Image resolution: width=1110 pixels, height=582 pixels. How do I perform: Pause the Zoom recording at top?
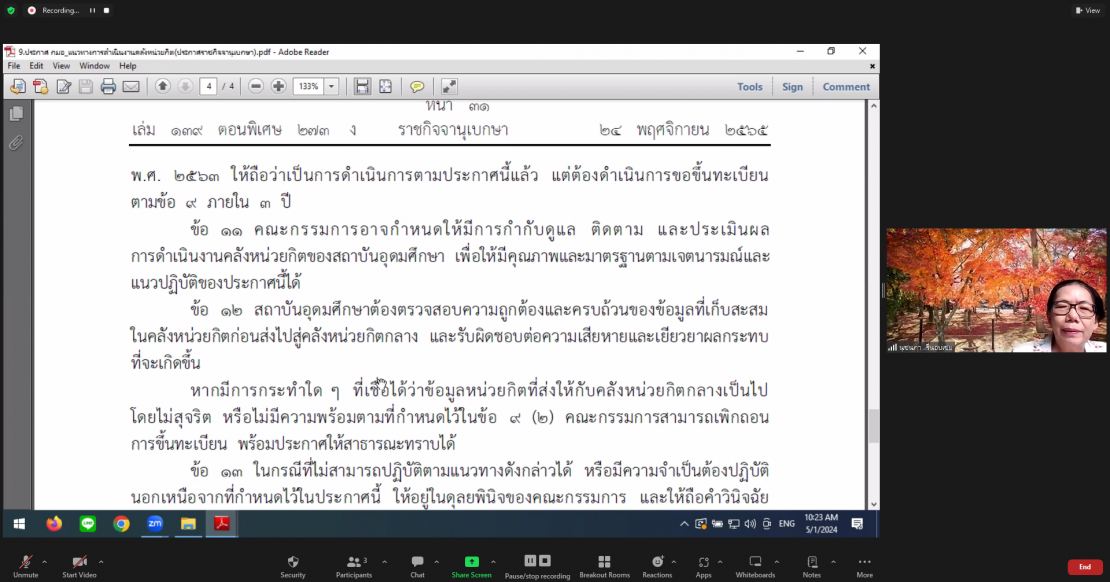click(x=92, y=11)
